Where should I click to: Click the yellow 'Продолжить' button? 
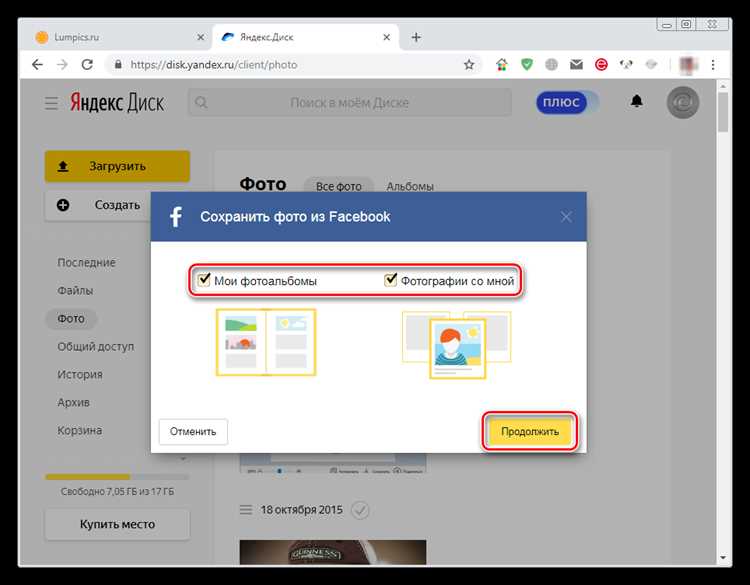[x=529, y=431]
